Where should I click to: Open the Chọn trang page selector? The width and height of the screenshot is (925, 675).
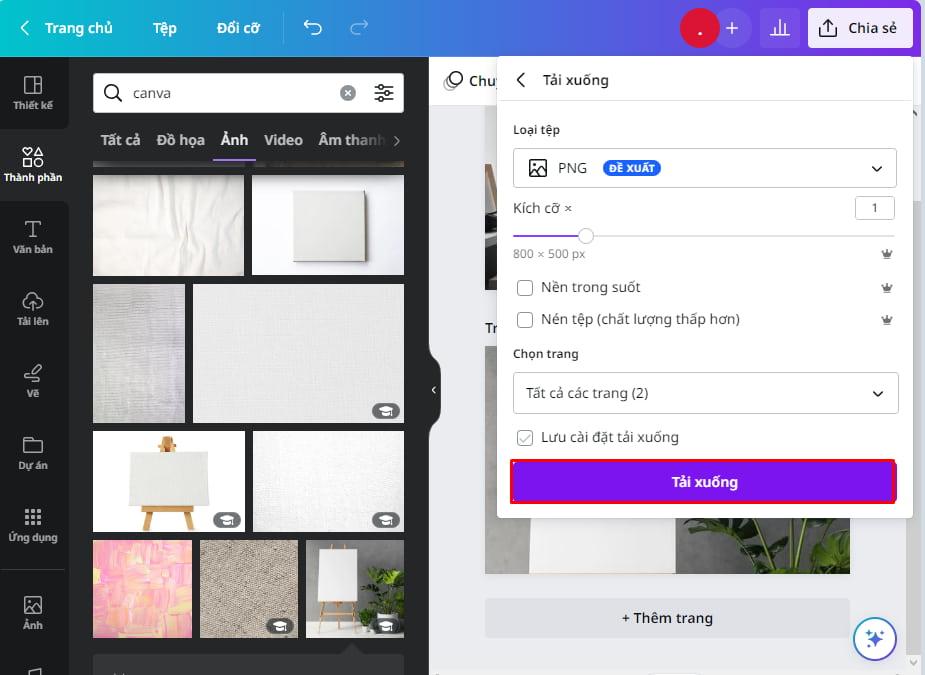(x=705, y=392)
